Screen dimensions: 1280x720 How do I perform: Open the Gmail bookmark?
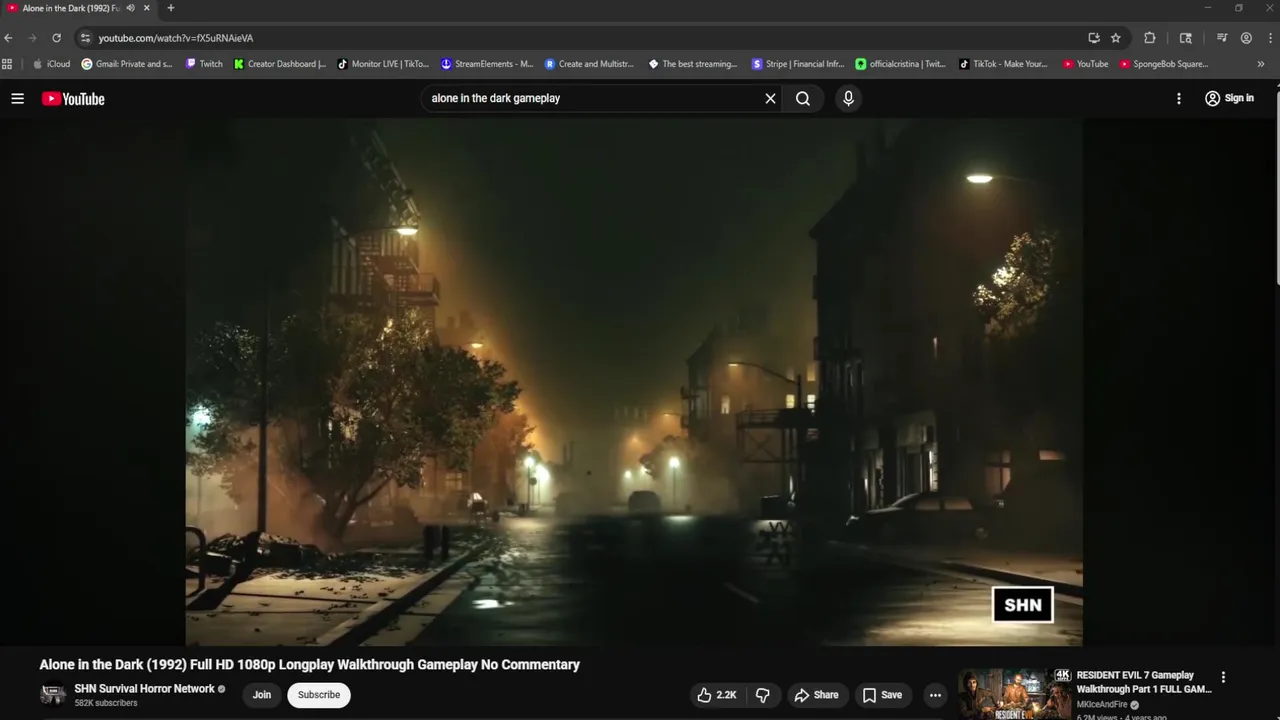(x=127, y=64)
